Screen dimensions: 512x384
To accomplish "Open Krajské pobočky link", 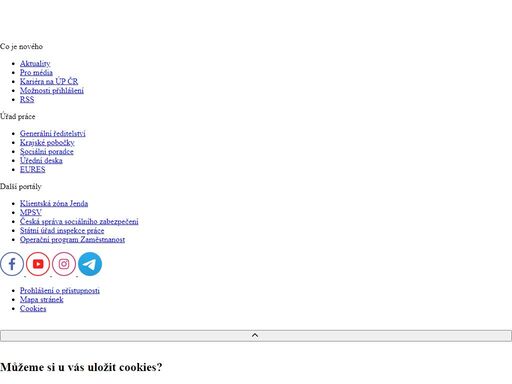I will coord(47,142).
